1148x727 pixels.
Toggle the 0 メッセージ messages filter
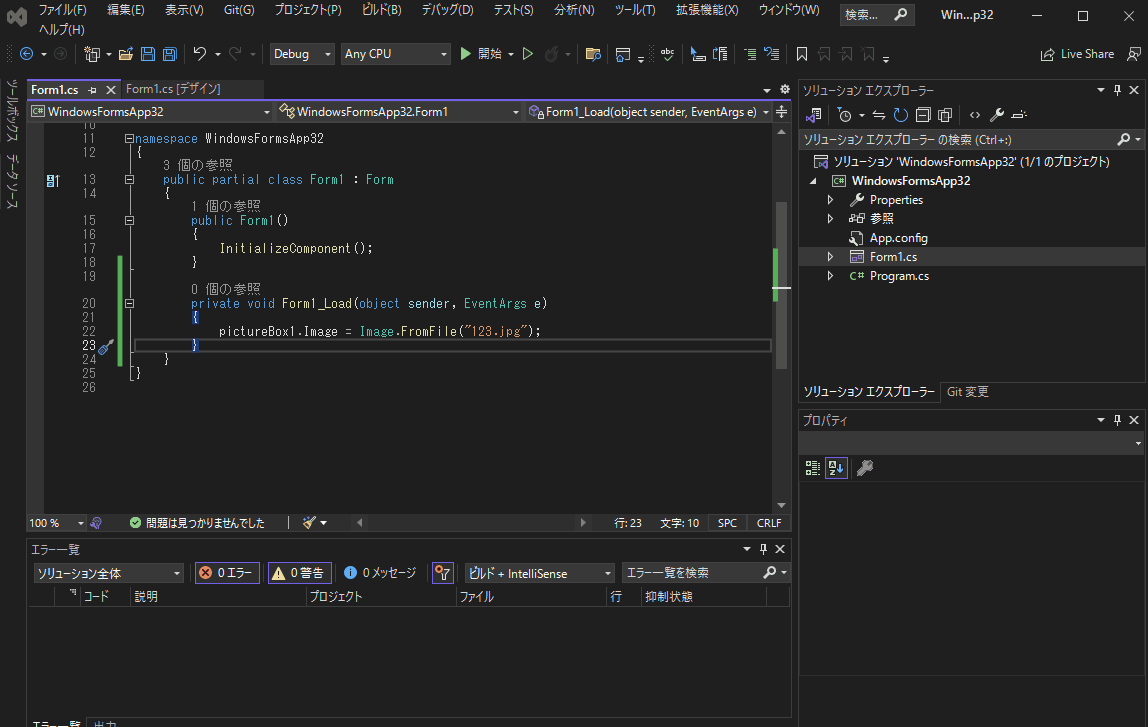point(379,573)
